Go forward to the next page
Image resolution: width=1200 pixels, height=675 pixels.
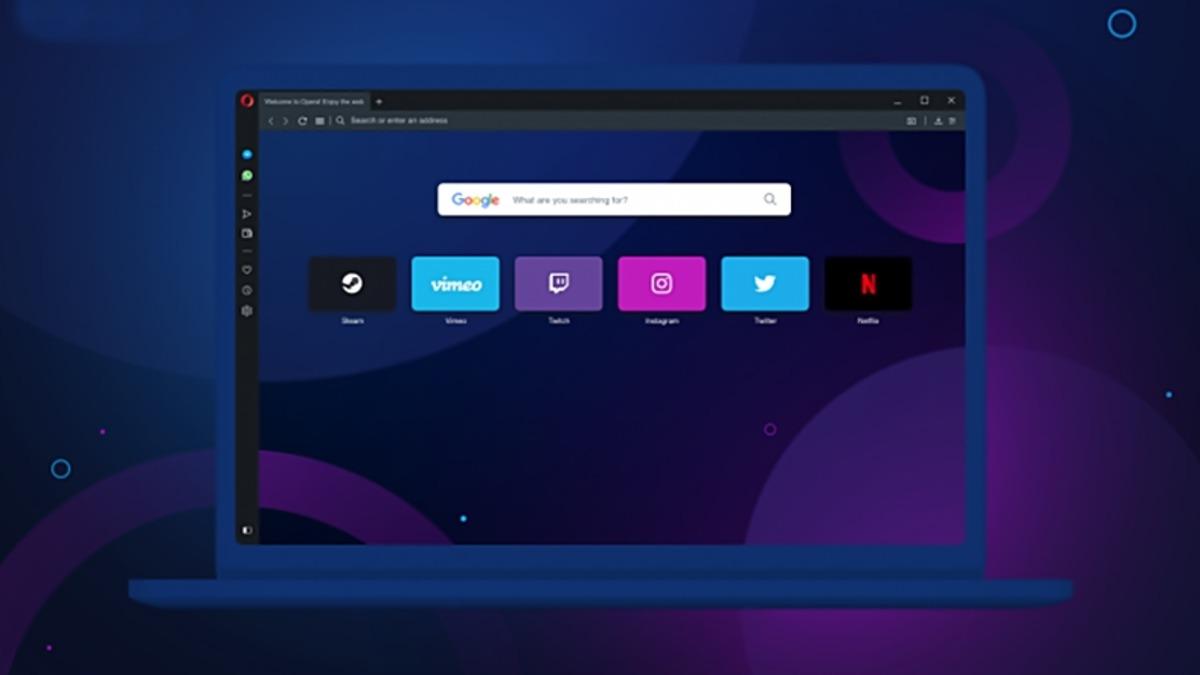[285, 121]
